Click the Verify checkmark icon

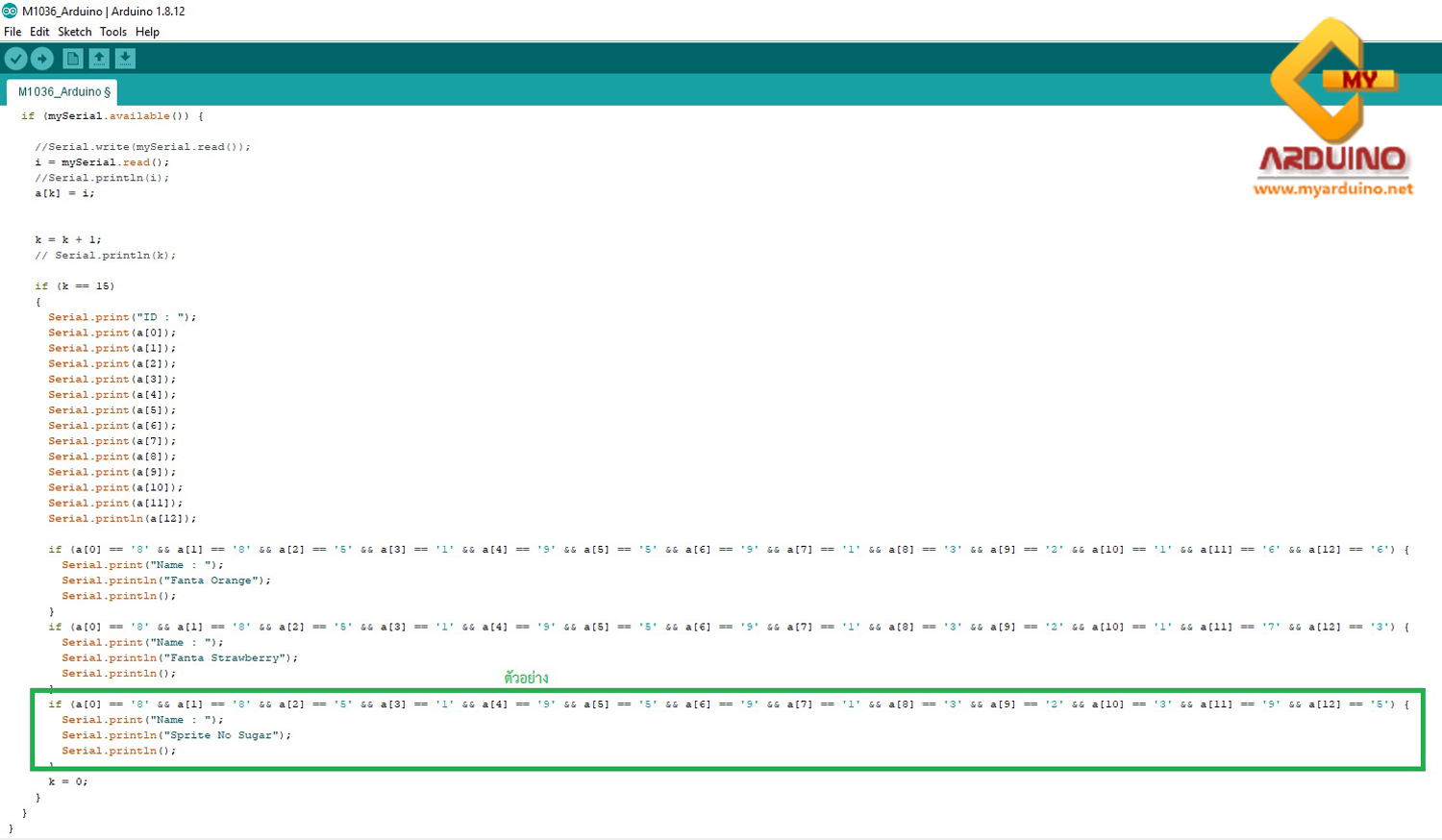click(15, 58)
